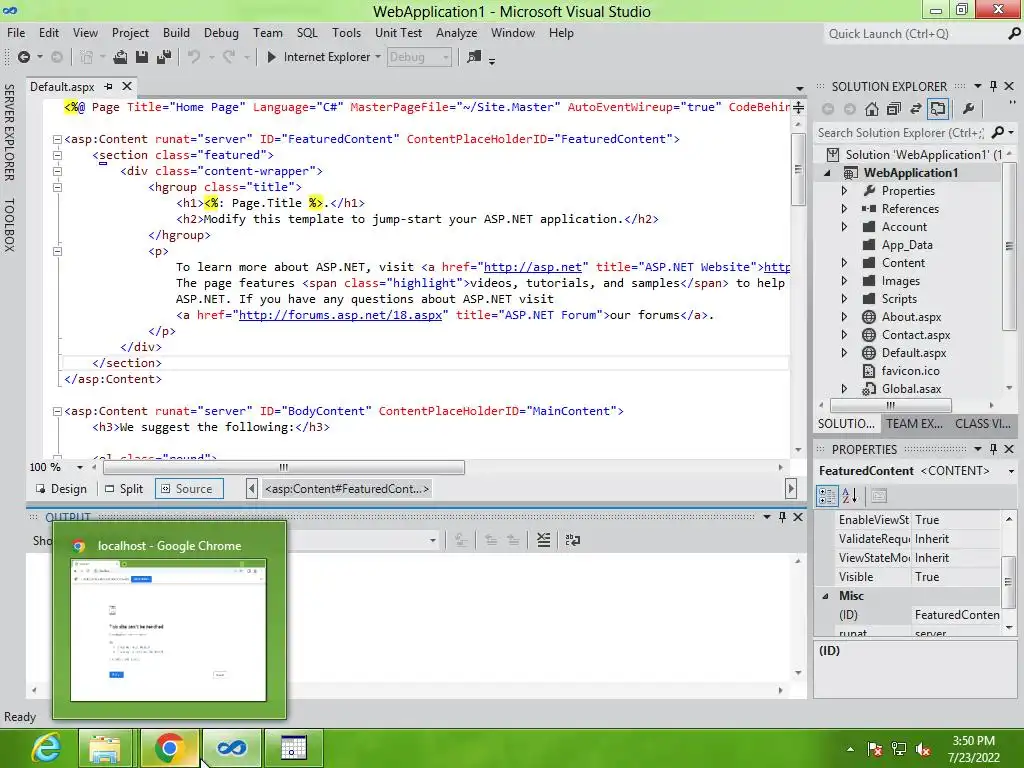
Task: Click the Undo toolbar icon
Action: [194, 57]
